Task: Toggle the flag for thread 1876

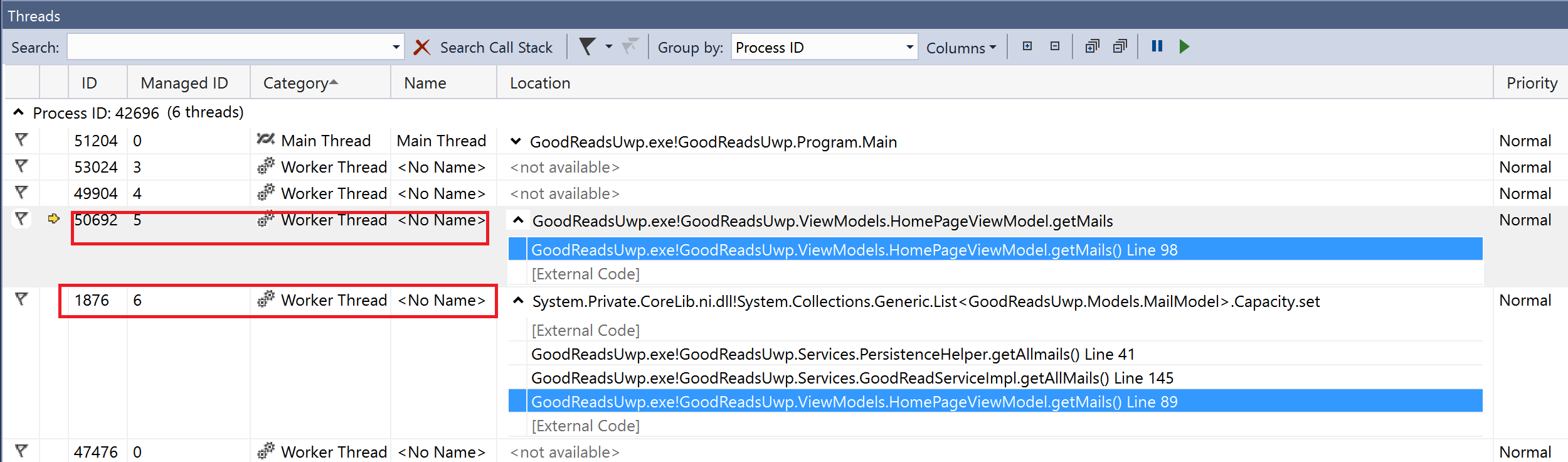Action: coord(21,299)
